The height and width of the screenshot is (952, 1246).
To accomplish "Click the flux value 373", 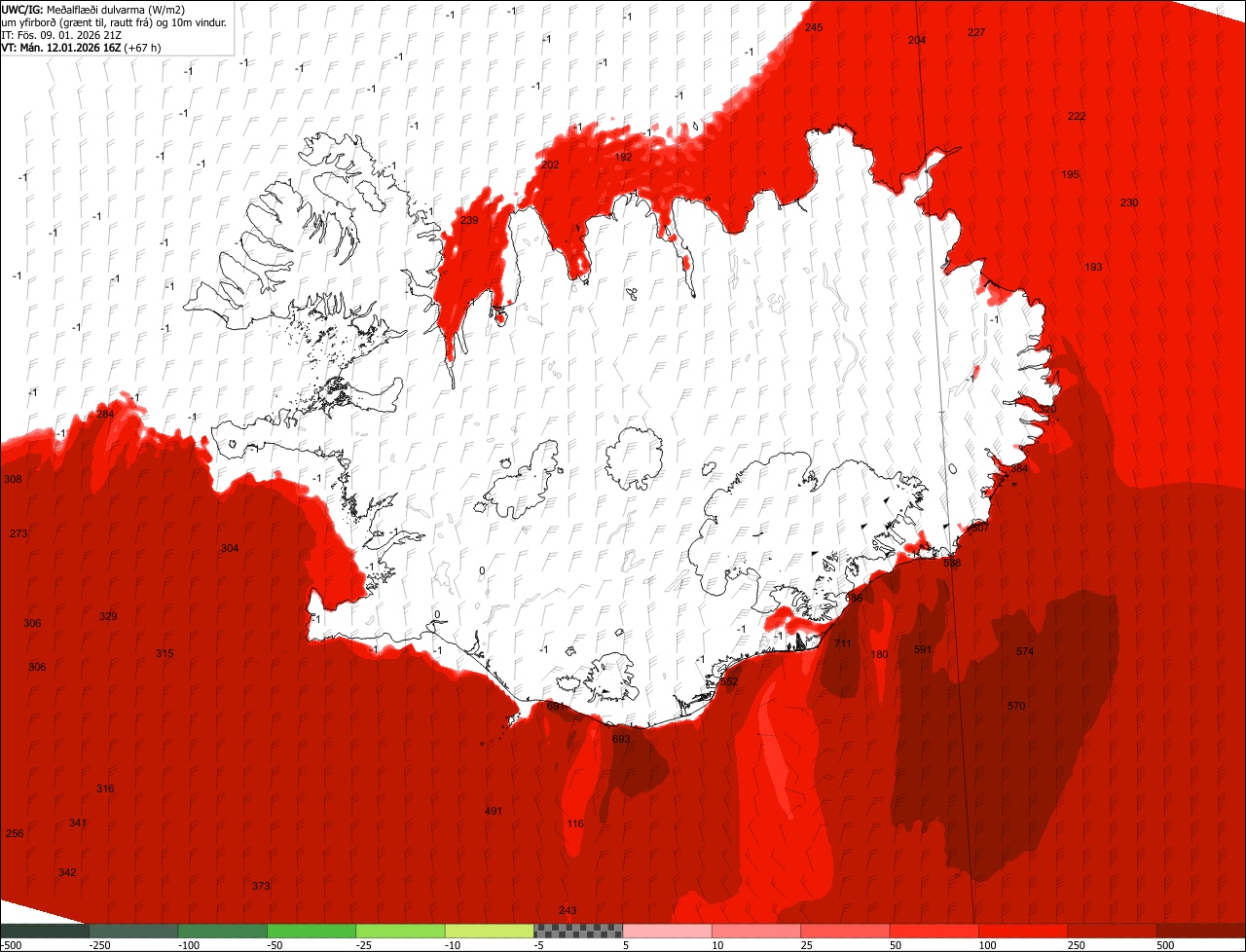I will click(x=261, y=886).
